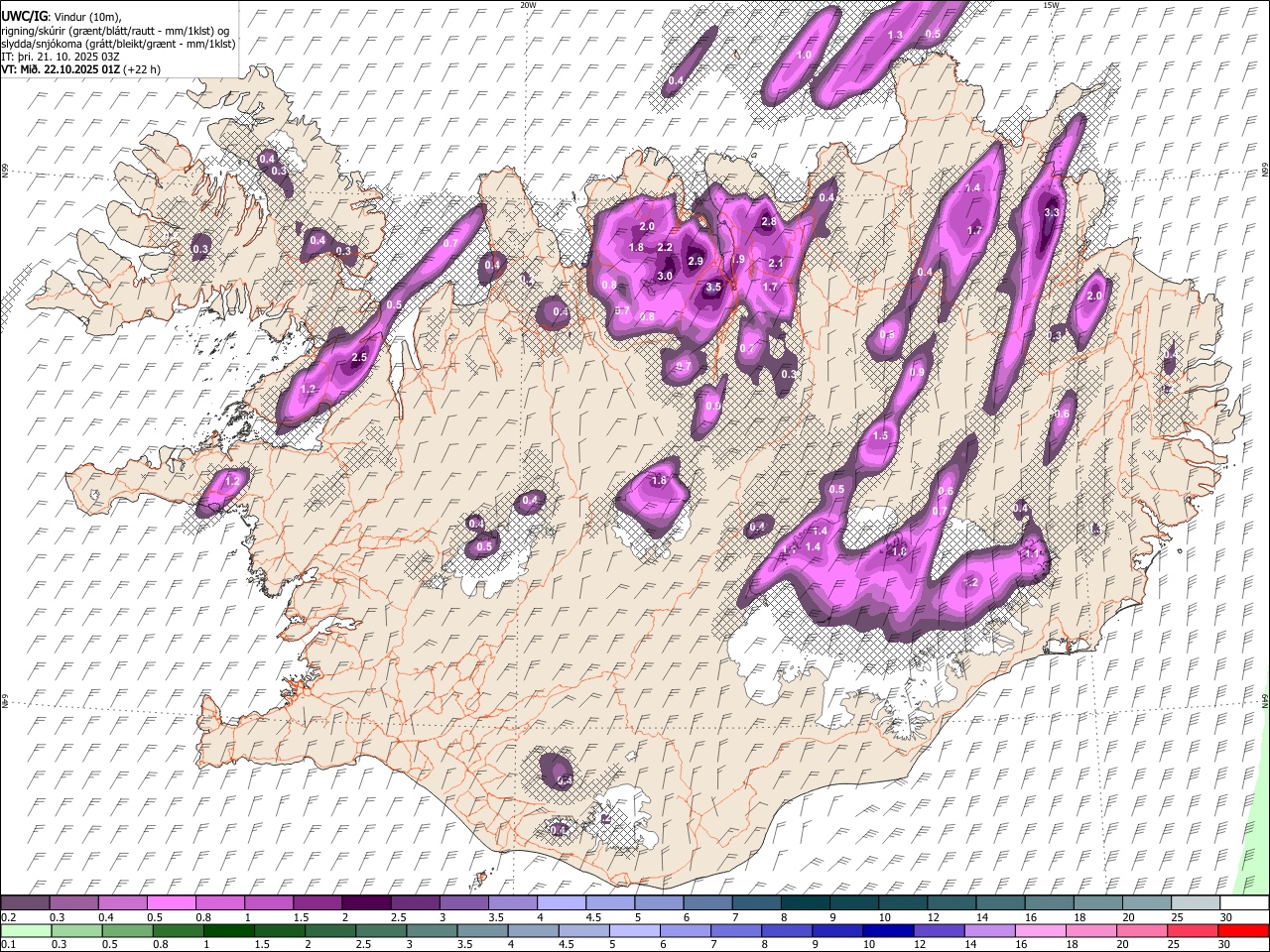Click the '0.2' label in top legend row

coord(8,917)
